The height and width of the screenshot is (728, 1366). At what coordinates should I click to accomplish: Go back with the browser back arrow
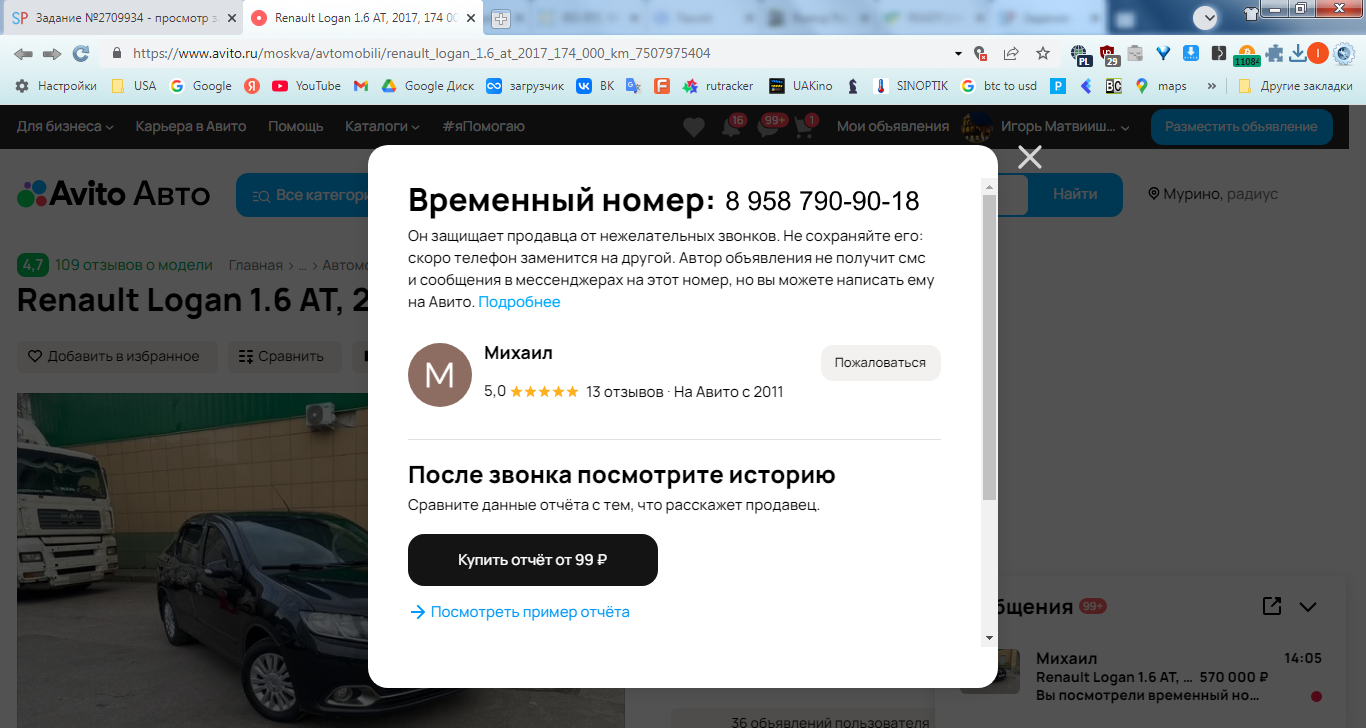23,53
